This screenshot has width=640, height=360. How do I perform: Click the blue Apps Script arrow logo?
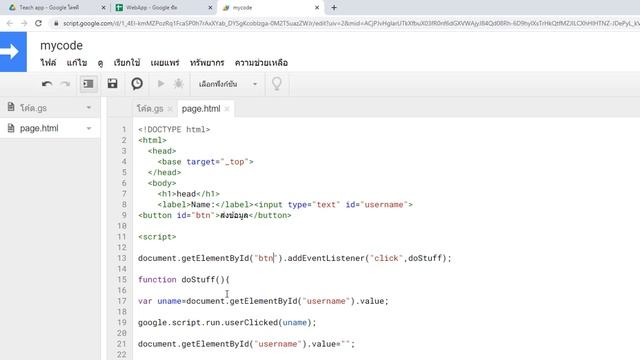point(13,52)
